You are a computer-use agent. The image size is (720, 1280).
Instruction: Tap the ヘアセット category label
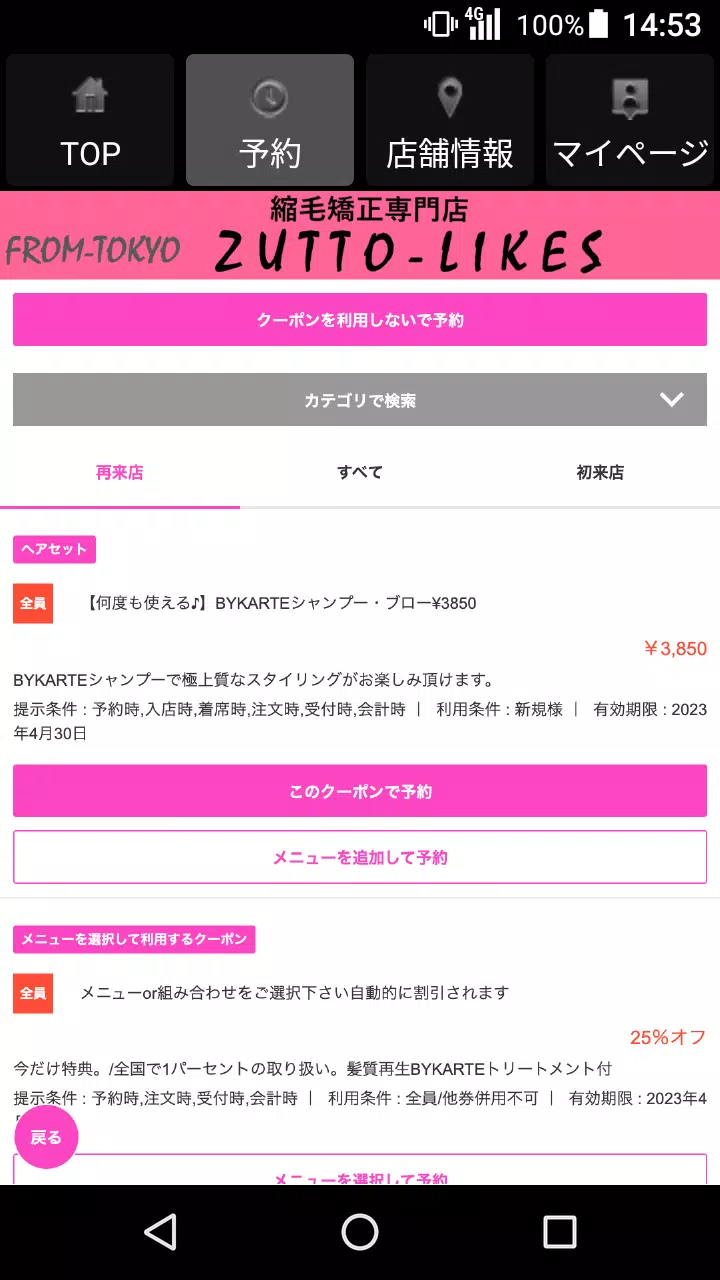53,549
